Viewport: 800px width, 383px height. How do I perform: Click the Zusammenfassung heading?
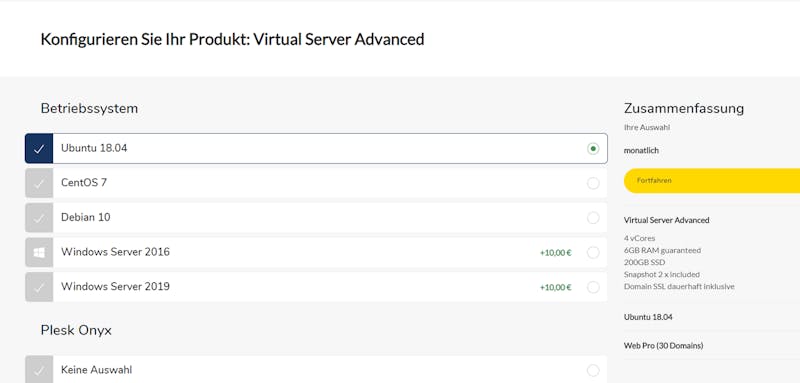[x=684, y=109]
